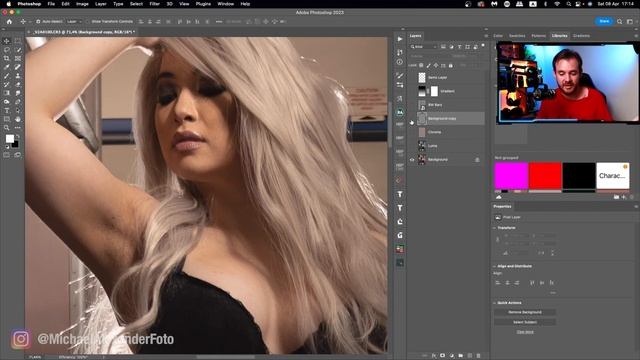Image resolution: width=640 pixels, height=360 pixels.
Task: Click the Remove Background button
Action: pos(525,312)
